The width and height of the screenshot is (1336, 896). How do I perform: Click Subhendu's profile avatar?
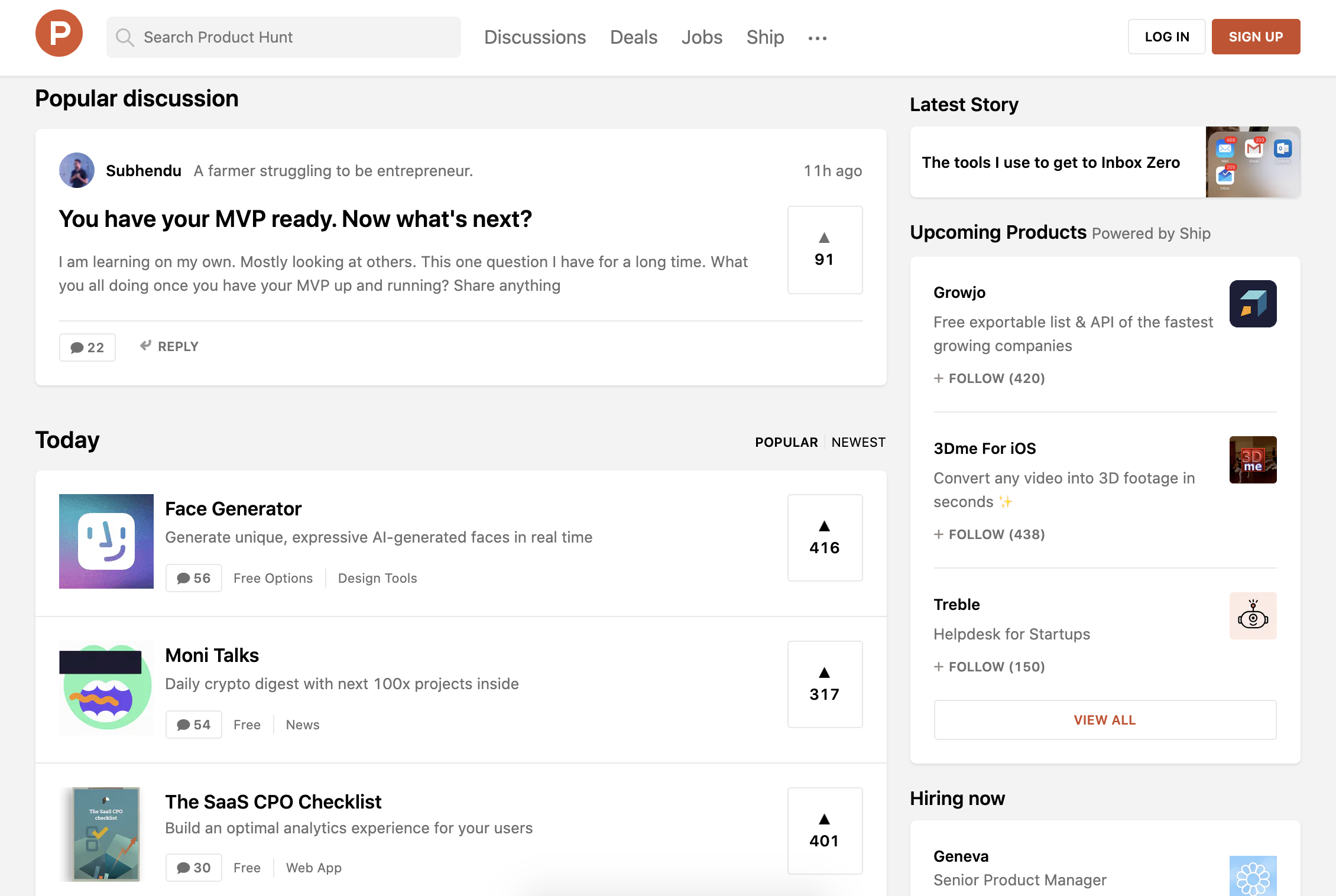[77, 170]
